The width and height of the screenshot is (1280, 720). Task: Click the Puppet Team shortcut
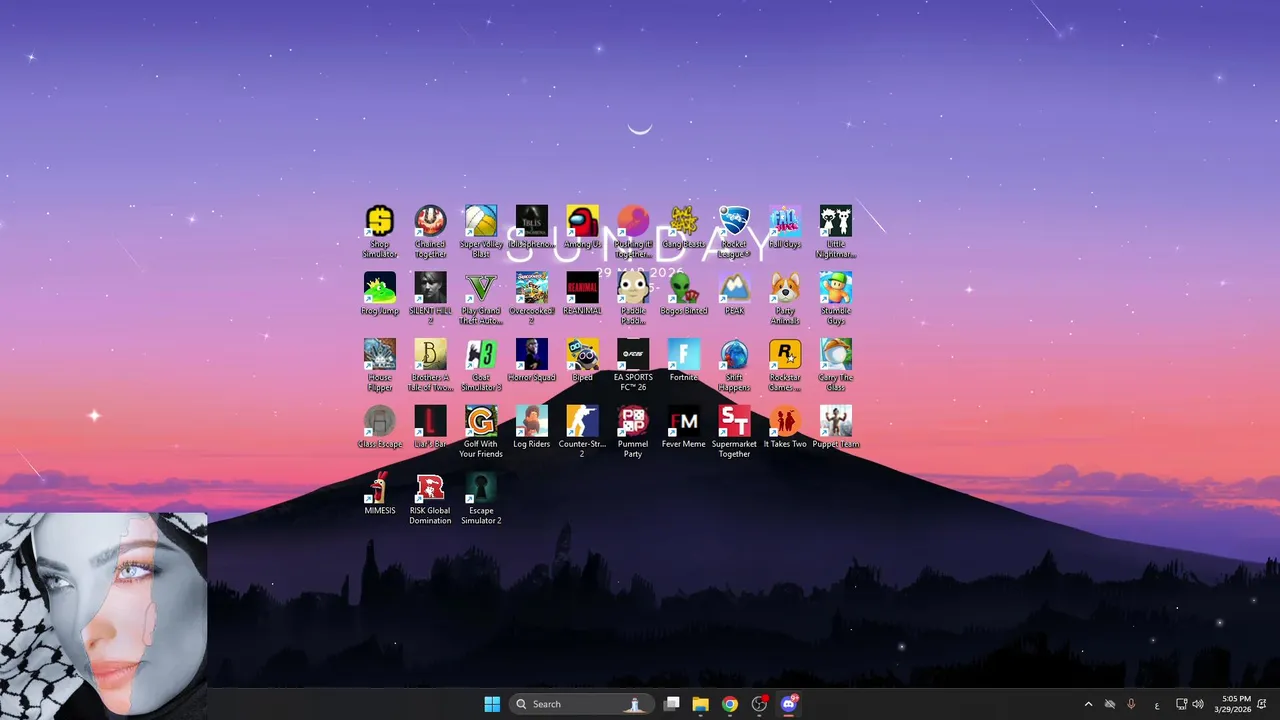pos(835,427)
